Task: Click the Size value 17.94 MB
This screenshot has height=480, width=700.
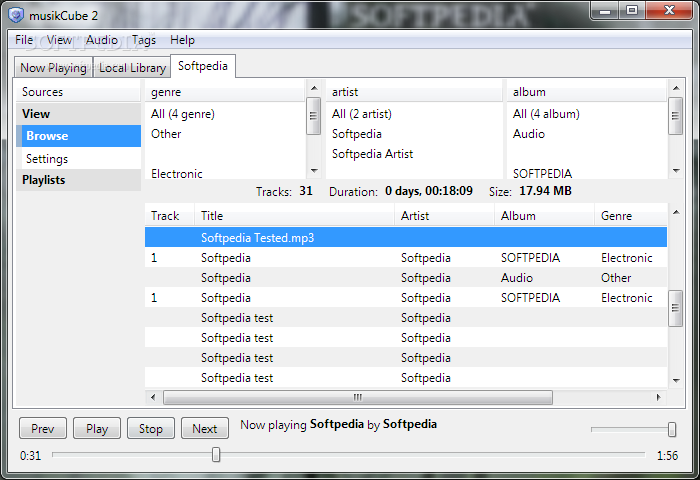Action: click(546, 191)
